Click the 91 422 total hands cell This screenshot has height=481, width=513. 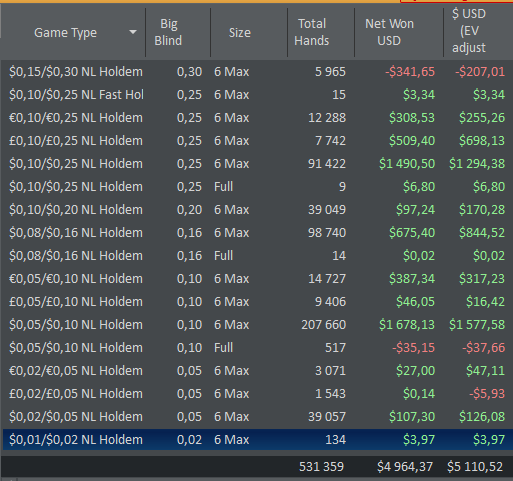pos(327,164)
